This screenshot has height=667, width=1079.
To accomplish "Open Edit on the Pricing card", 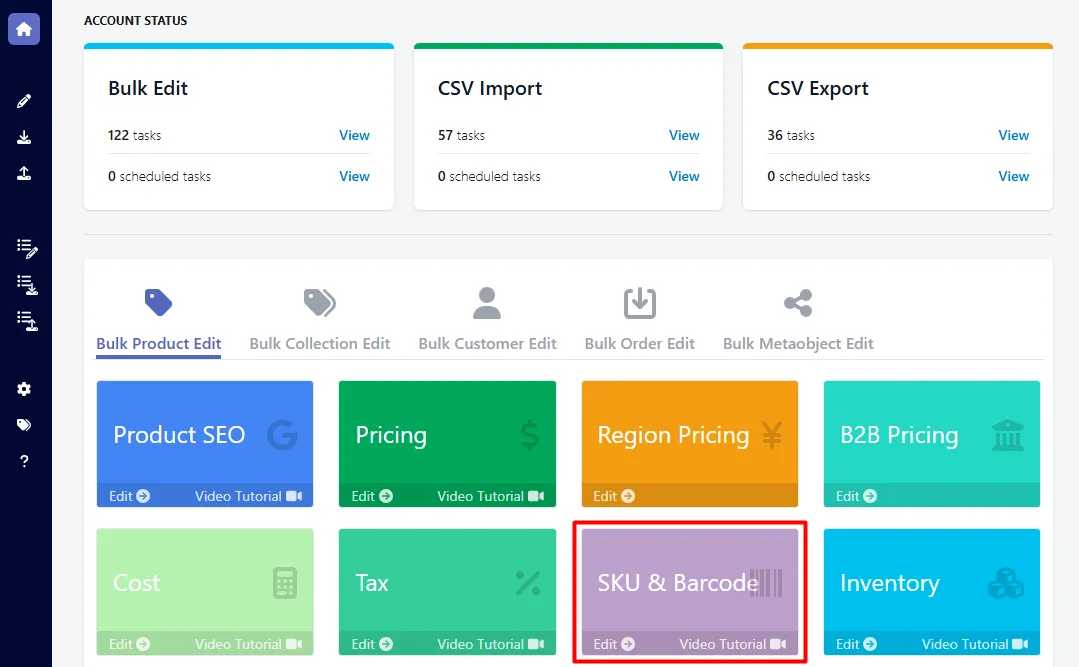I will pyautogui.click(x=372, y=496).
